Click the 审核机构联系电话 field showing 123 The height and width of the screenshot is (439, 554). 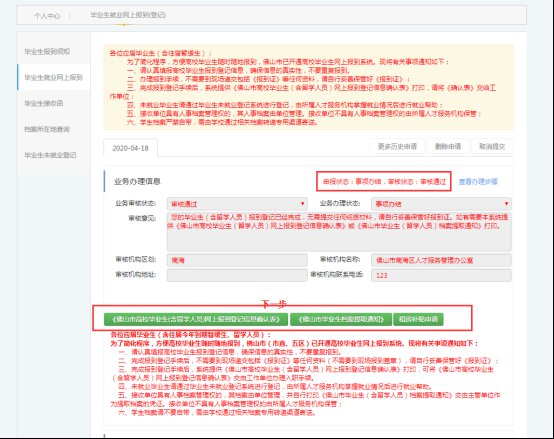441,275
